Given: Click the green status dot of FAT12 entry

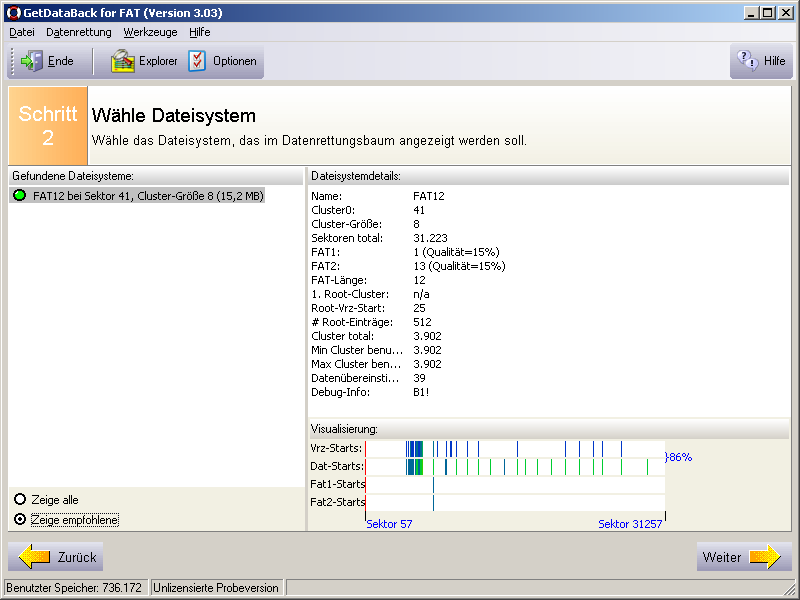Looking at the screenshot, I should (20, 195).
